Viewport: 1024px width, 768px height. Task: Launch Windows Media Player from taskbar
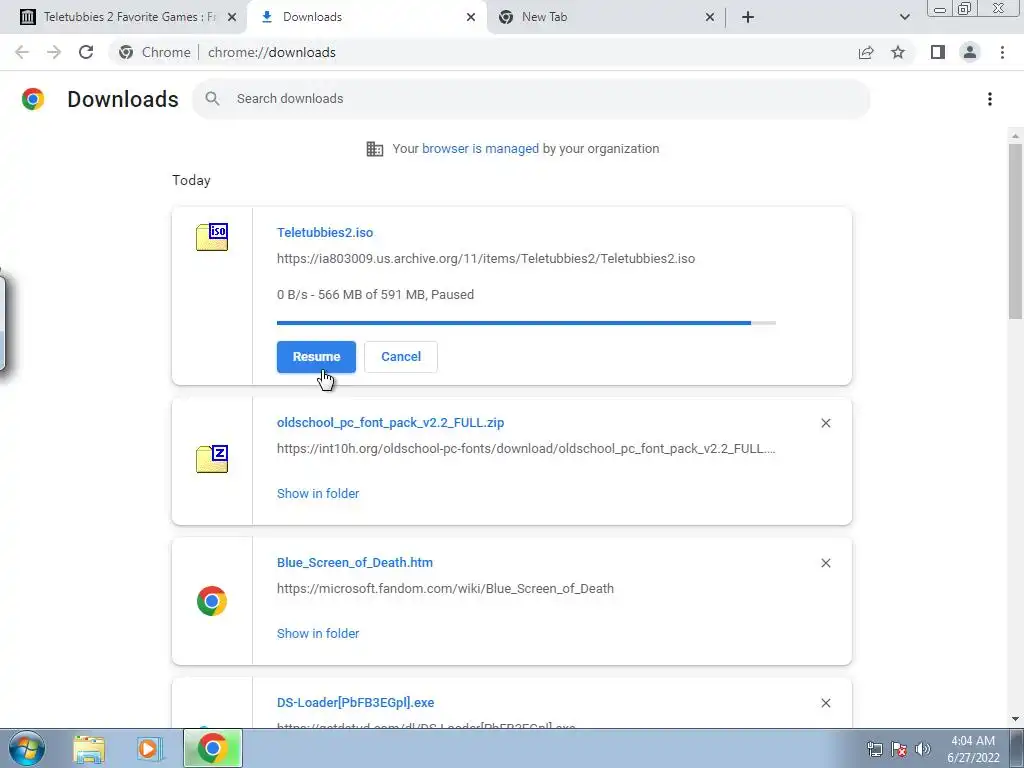[x=148, y=748]
